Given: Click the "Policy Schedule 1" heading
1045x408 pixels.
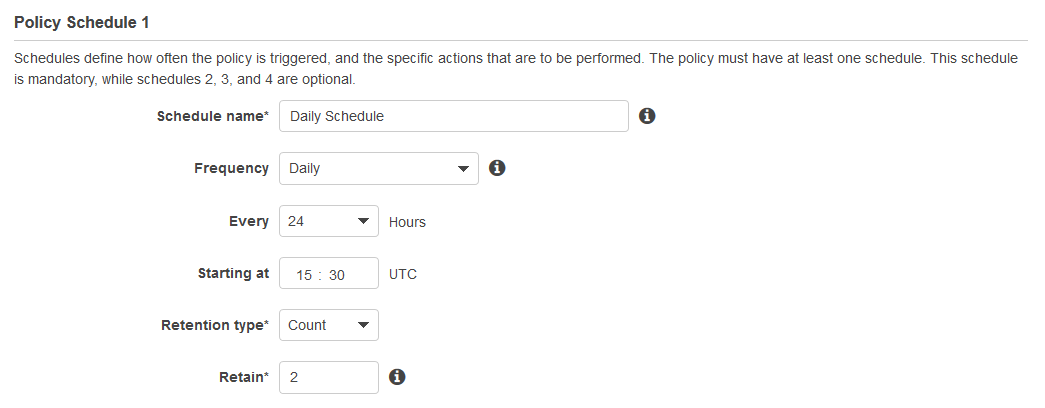Looking at the screenshot, I should (x=81, y=20).
